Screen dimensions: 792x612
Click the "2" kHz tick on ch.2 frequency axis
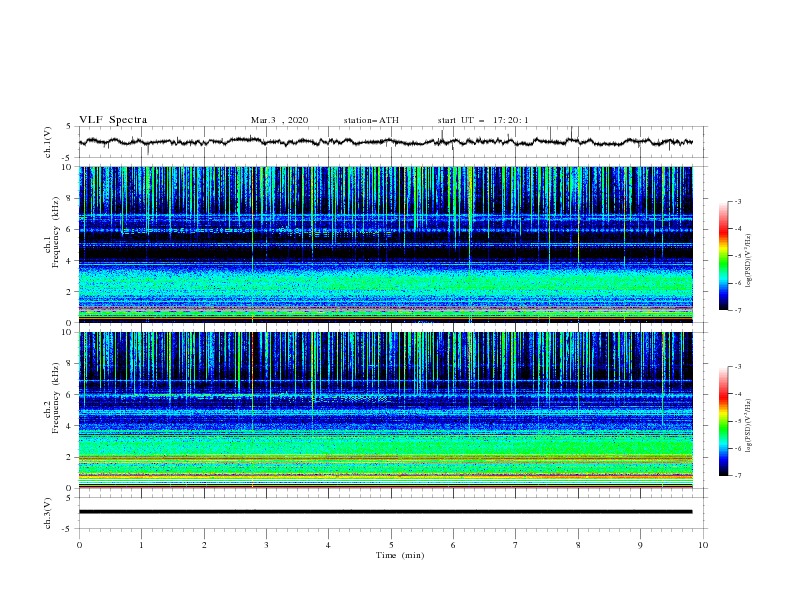[70, 457]
